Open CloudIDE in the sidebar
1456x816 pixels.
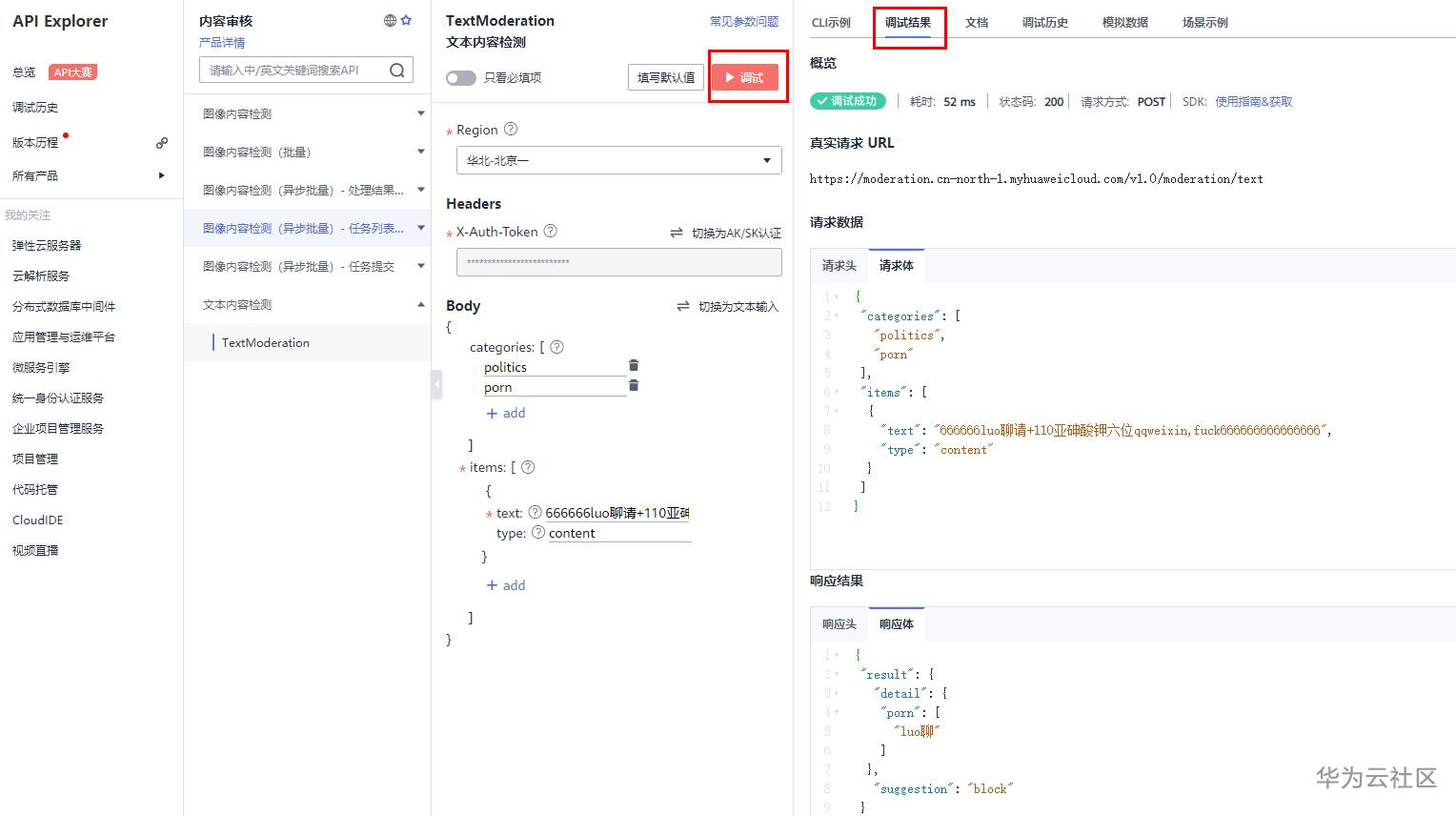pos(37,520)
